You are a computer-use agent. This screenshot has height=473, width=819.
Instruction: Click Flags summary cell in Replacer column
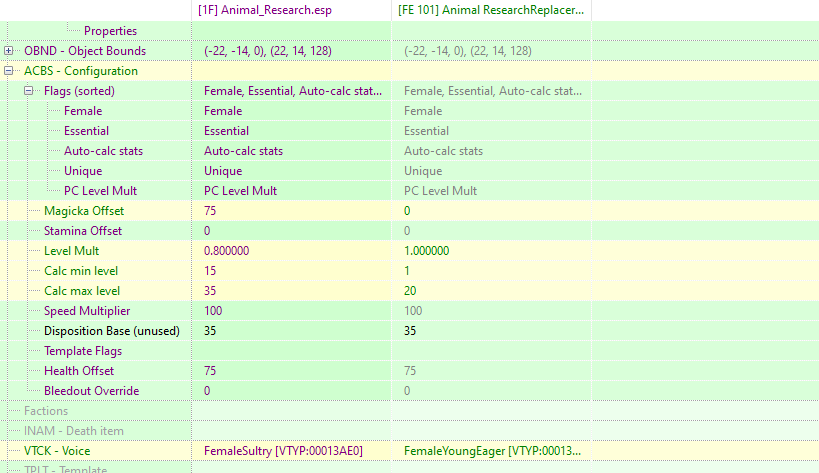pyautogui.click(x=493, y=91)
